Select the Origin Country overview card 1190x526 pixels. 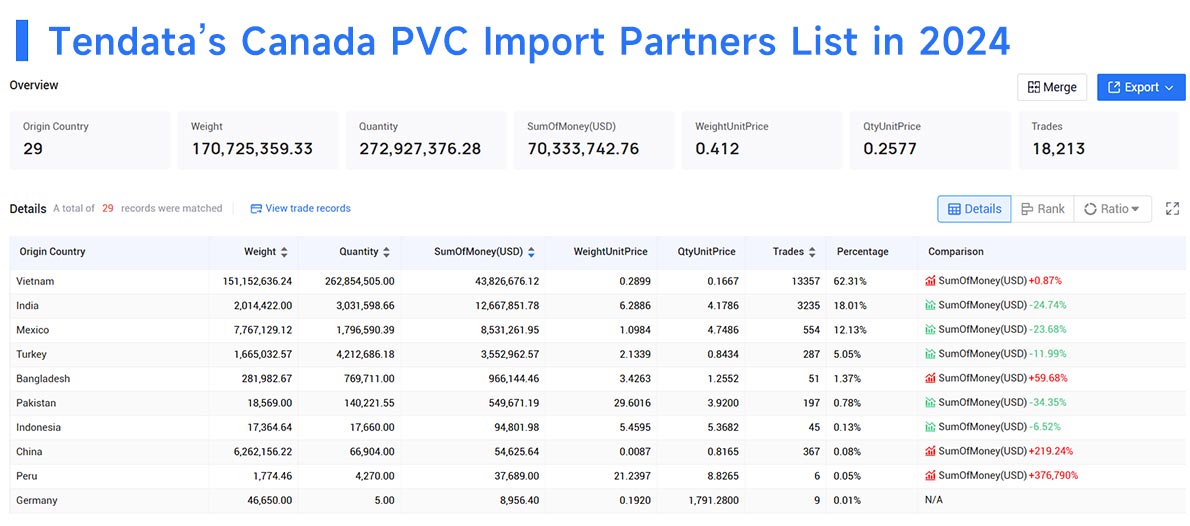point(90,140)
